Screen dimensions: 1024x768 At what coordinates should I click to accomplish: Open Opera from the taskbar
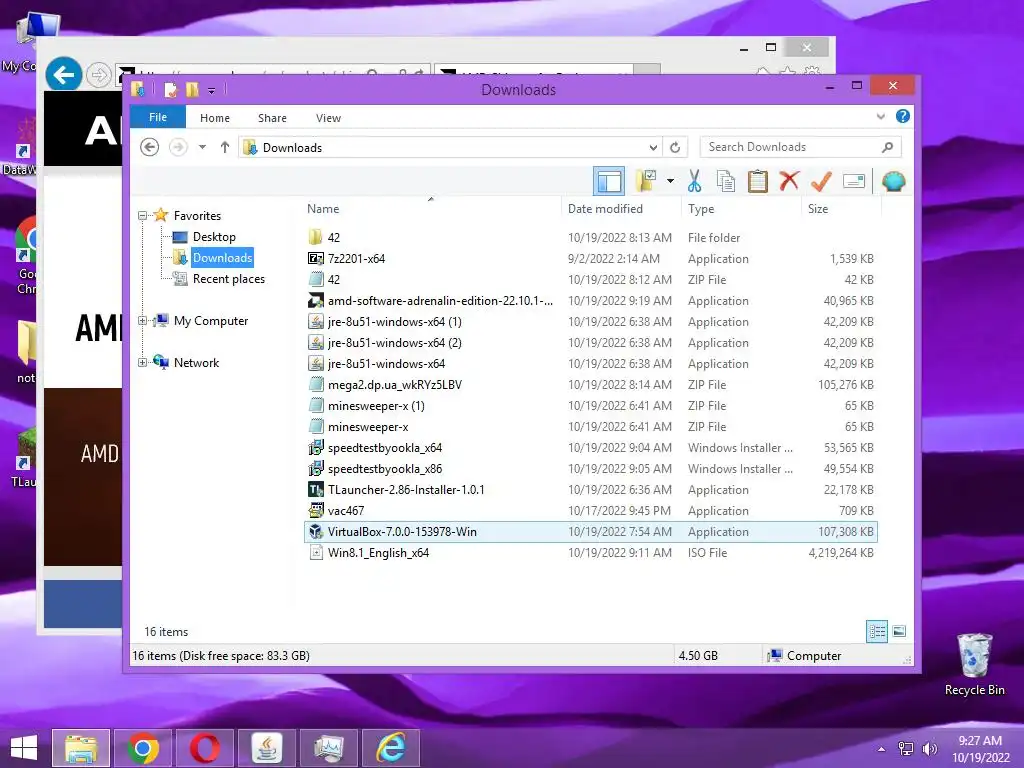point(204,748)
